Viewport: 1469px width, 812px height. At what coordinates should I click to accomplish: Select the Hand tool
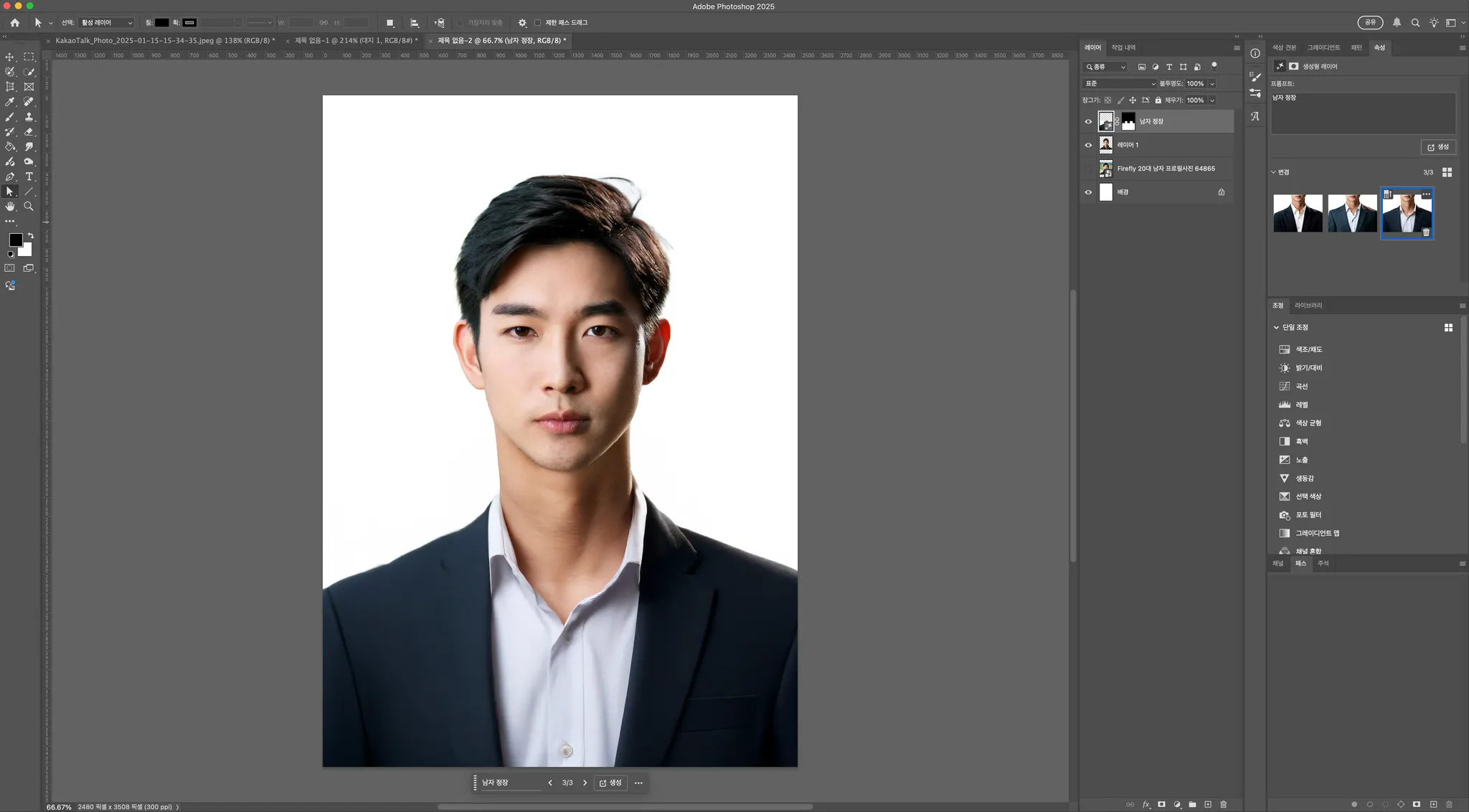10,207
